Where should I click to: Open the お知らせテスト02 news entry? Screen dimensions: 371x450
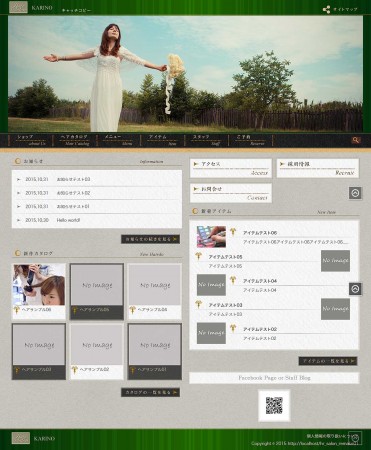tap(73, 193)
